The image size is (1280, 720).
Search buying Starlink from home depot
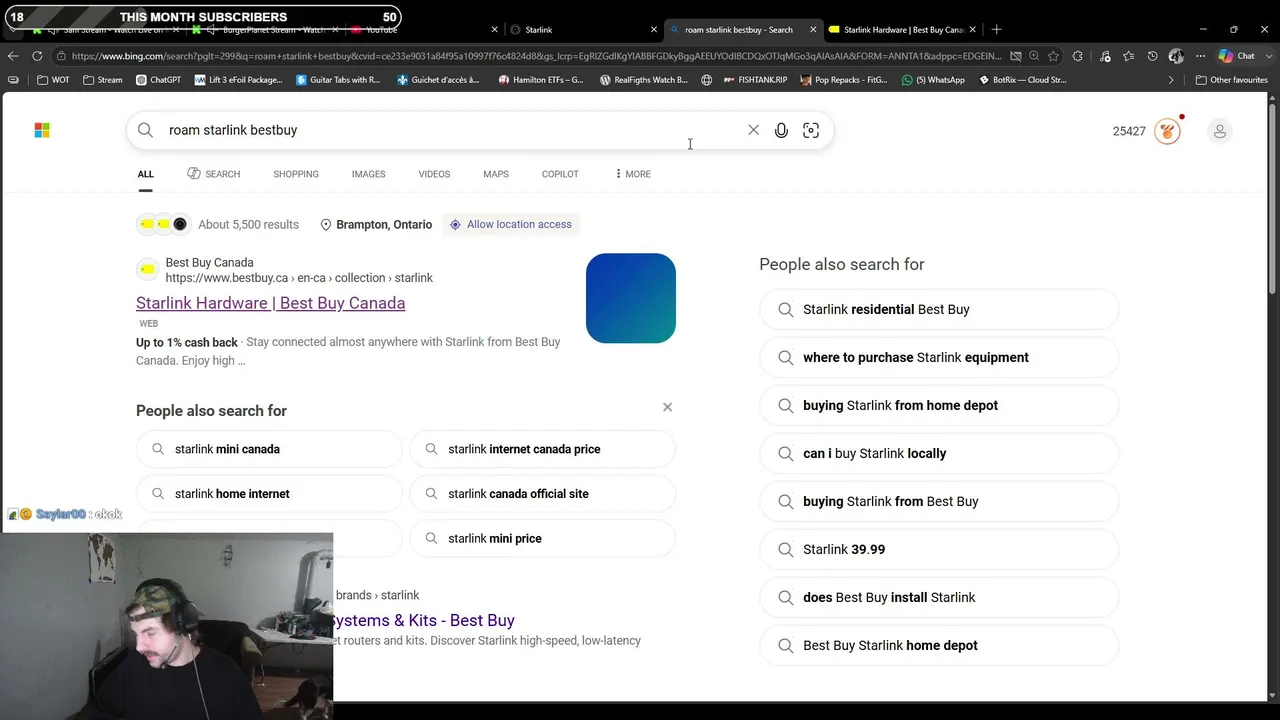939,405
